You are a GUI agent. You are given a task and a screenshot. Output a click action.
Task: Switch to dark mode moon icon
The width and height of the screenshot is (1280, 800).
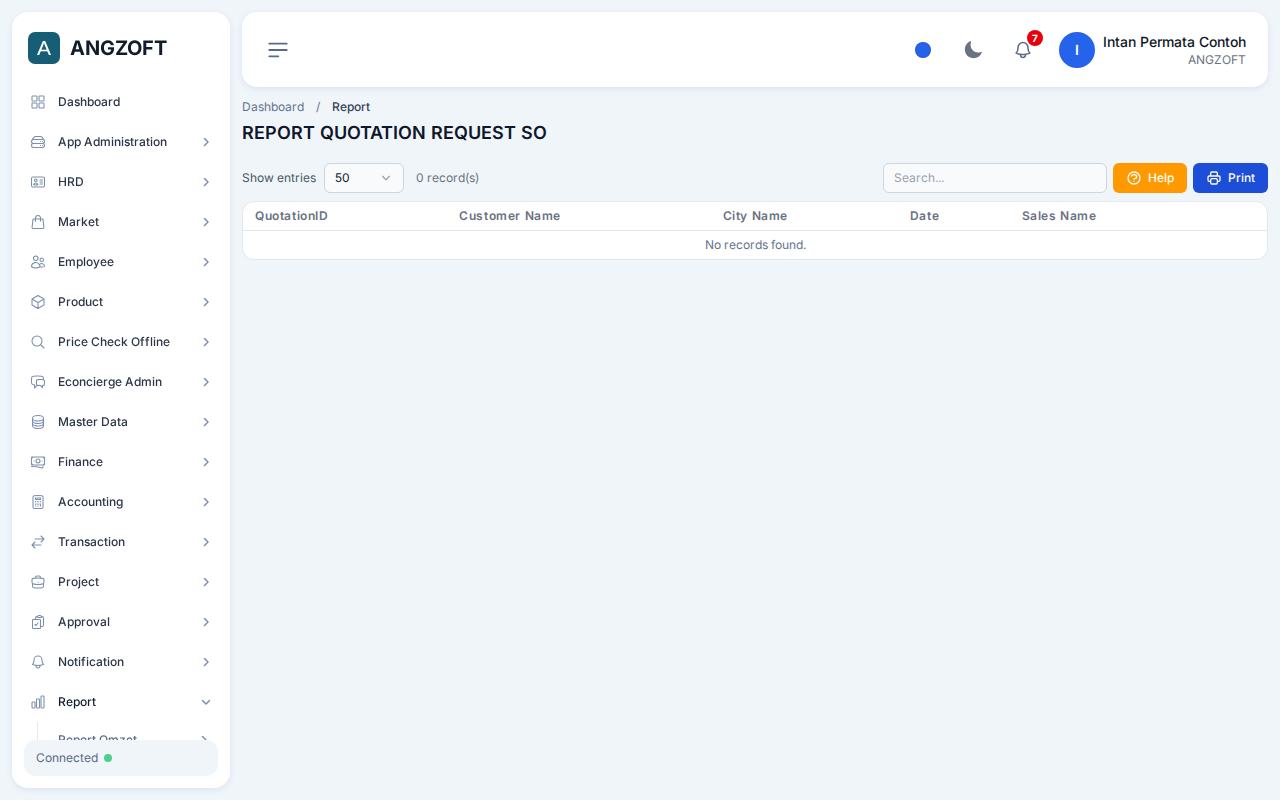click(973, 50)
